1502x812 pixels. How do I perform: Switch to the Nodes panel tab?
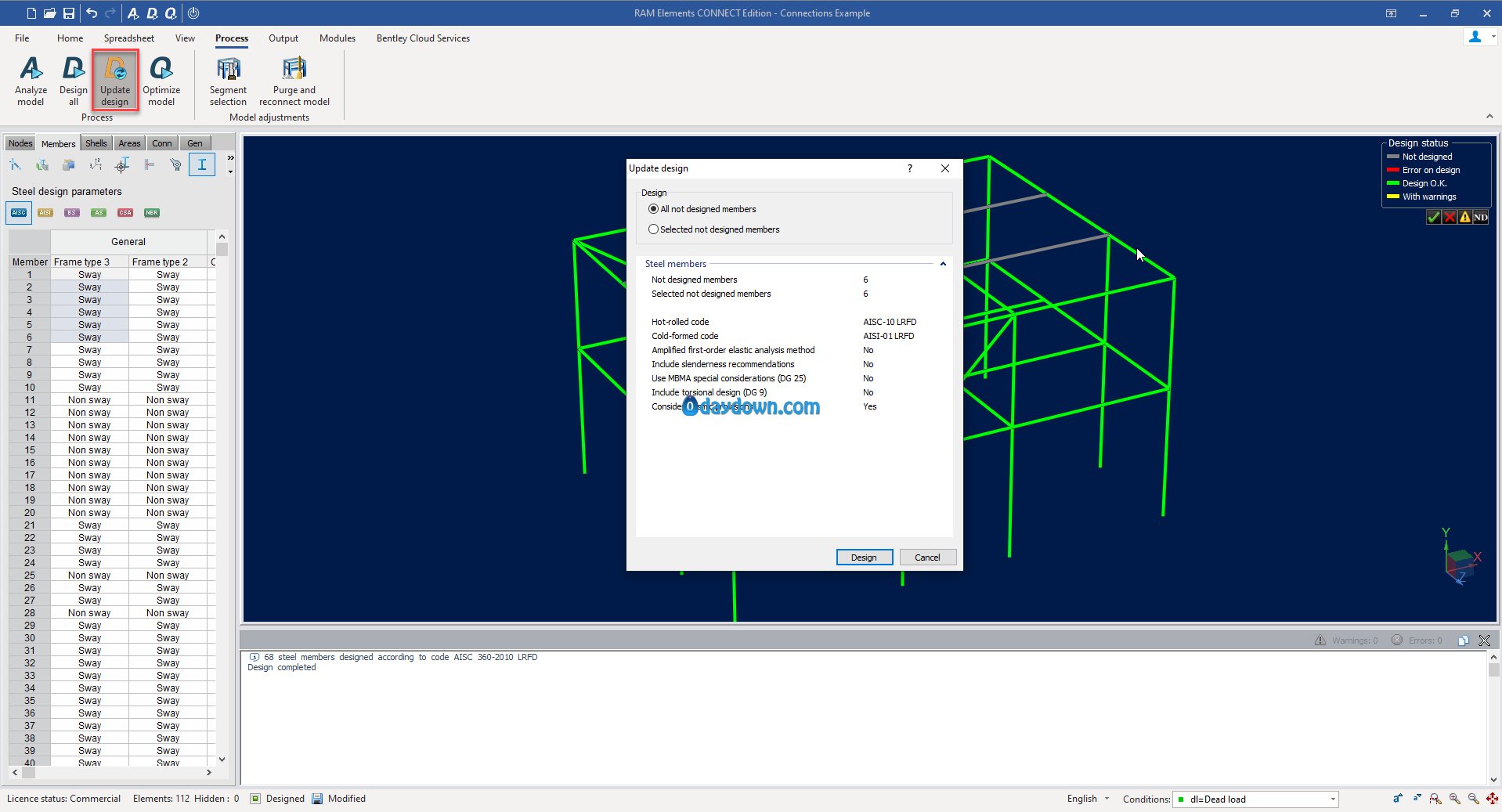(20, 143)
